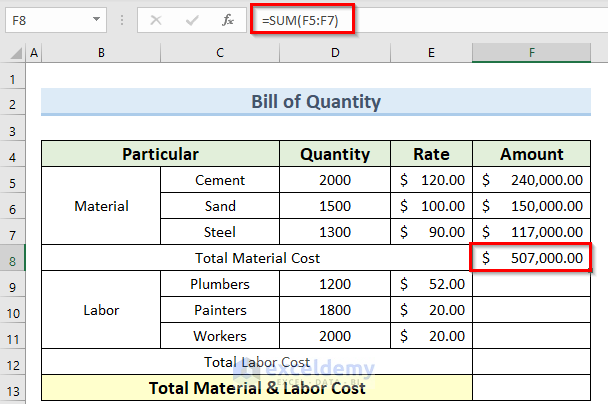The width and height of the screenshot is (608, 404).
Task: Click Steel quantity 1300 cell
Action: [335, 232]
